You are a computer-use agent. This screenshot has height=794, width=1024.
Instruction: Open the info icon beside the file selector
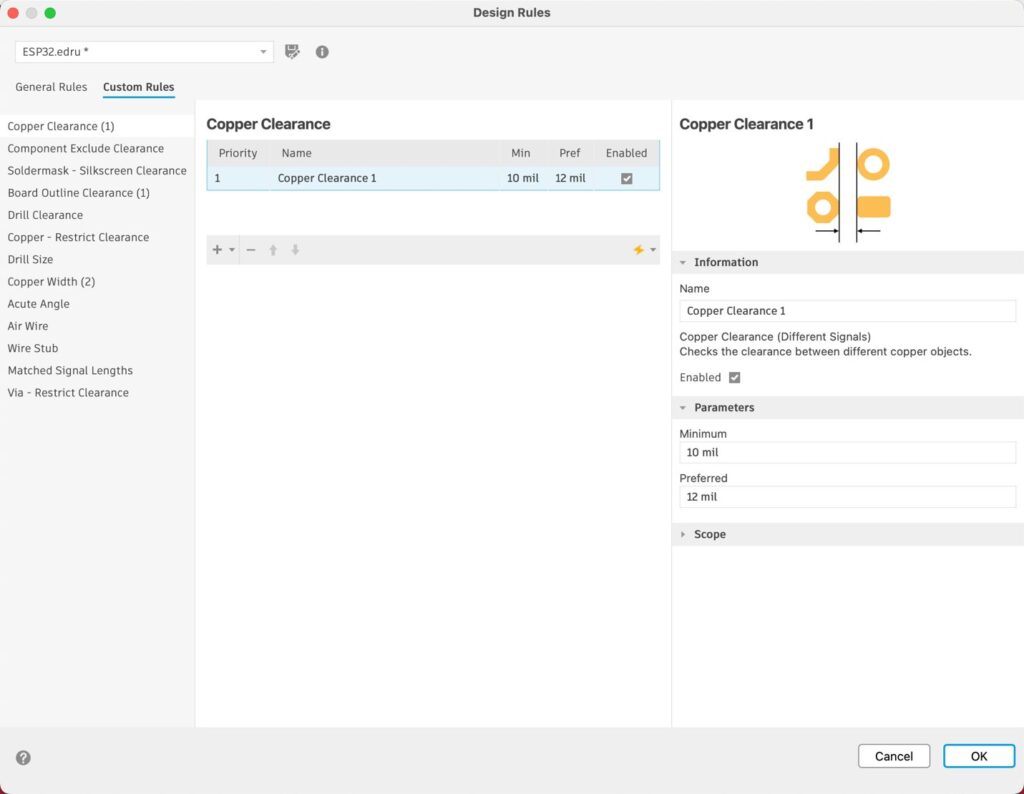[x=322, y=52]
